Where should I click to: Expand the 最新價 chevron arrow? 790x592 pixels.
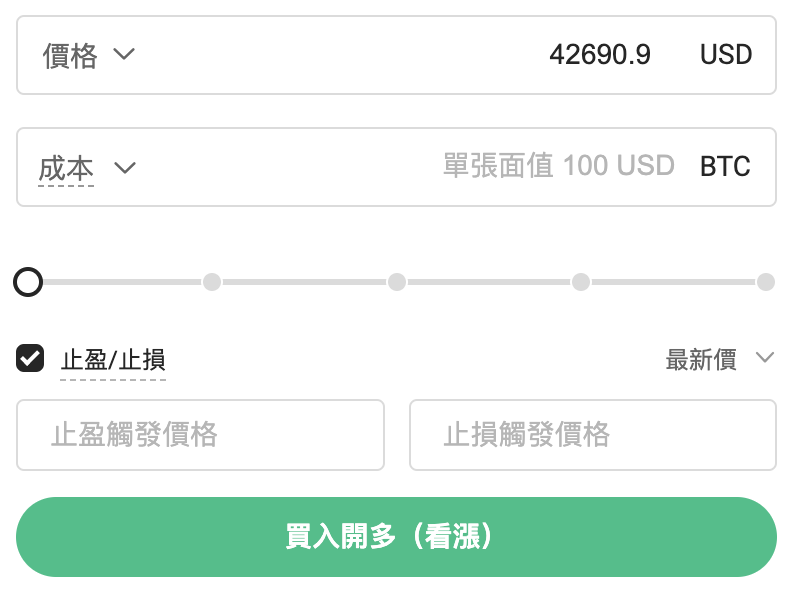pyautogui.click(x=765, y=358)
